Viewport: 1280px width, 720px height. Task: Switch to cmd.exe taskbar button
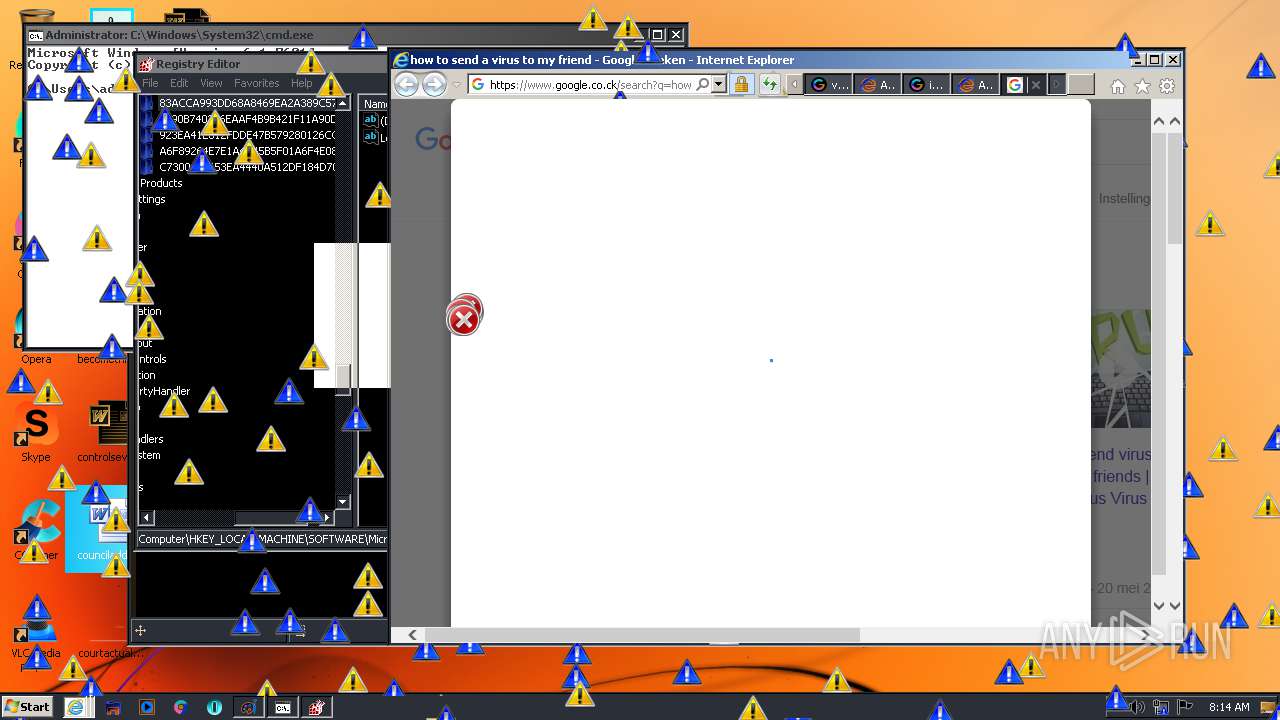(283, 707)
